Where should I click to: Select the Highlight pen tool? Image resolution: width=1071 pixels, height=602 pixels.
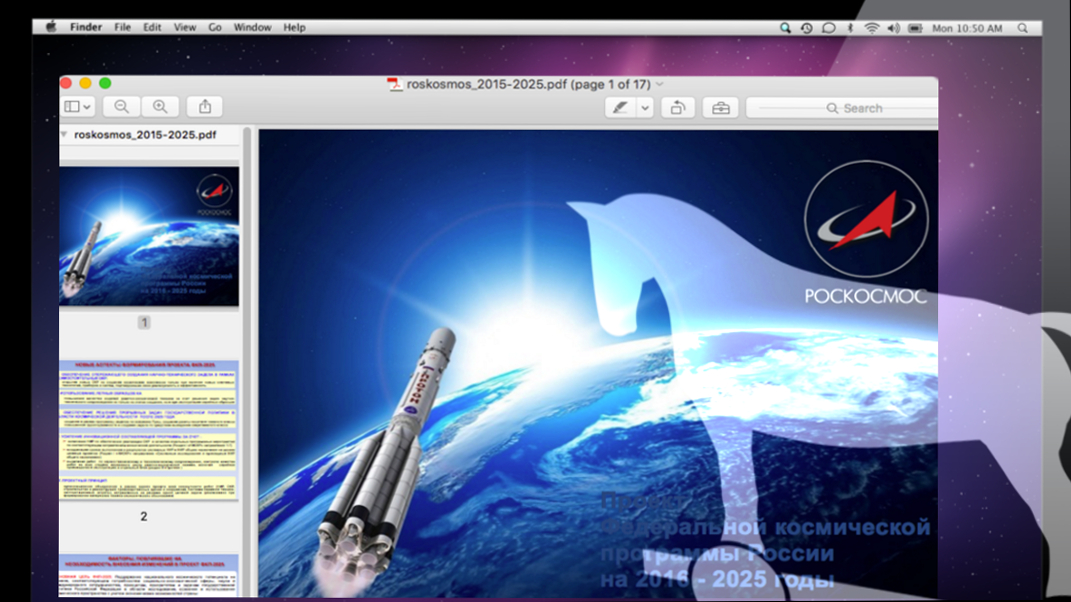pyautogui.click(x=620, y=108)
